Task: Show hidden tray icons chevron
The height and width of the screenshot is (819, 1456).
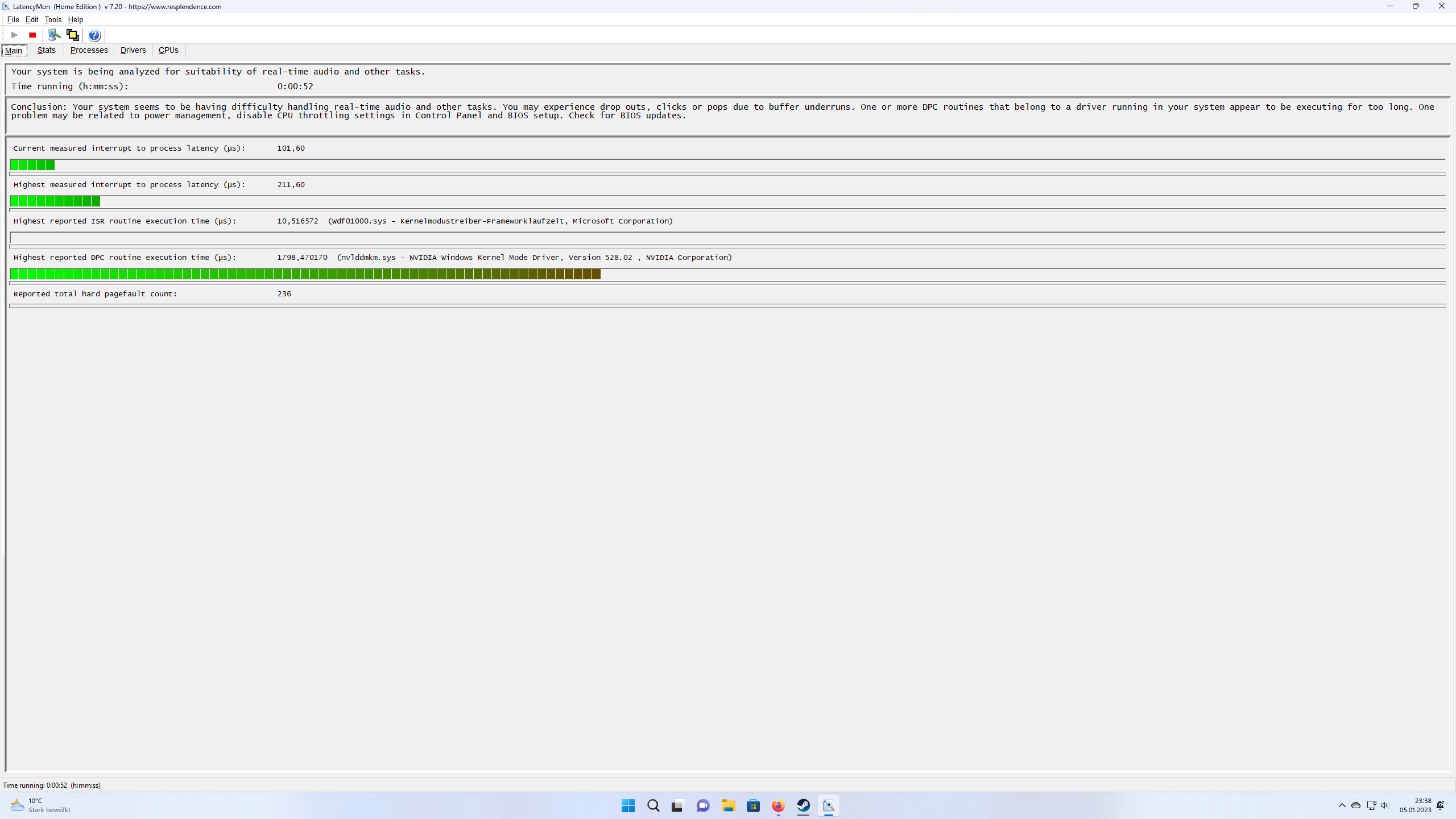Action: click(x=1342, y=805)
